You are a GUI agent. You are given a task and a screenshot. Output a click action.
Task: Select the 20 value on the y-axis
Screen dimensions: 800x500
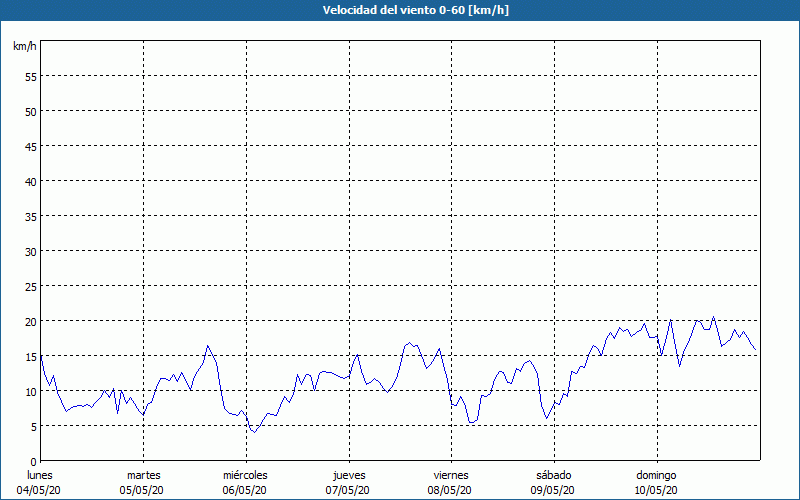pyautogui.click(x=31, y=321)
